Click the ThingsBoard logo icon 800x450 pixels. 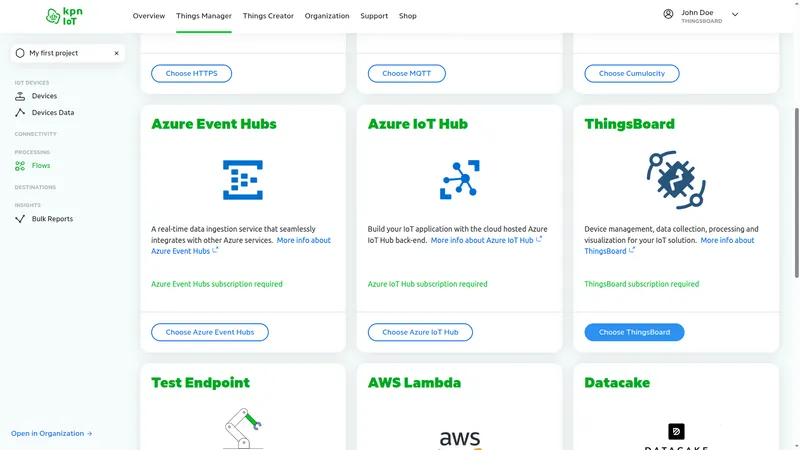point(676,180)
